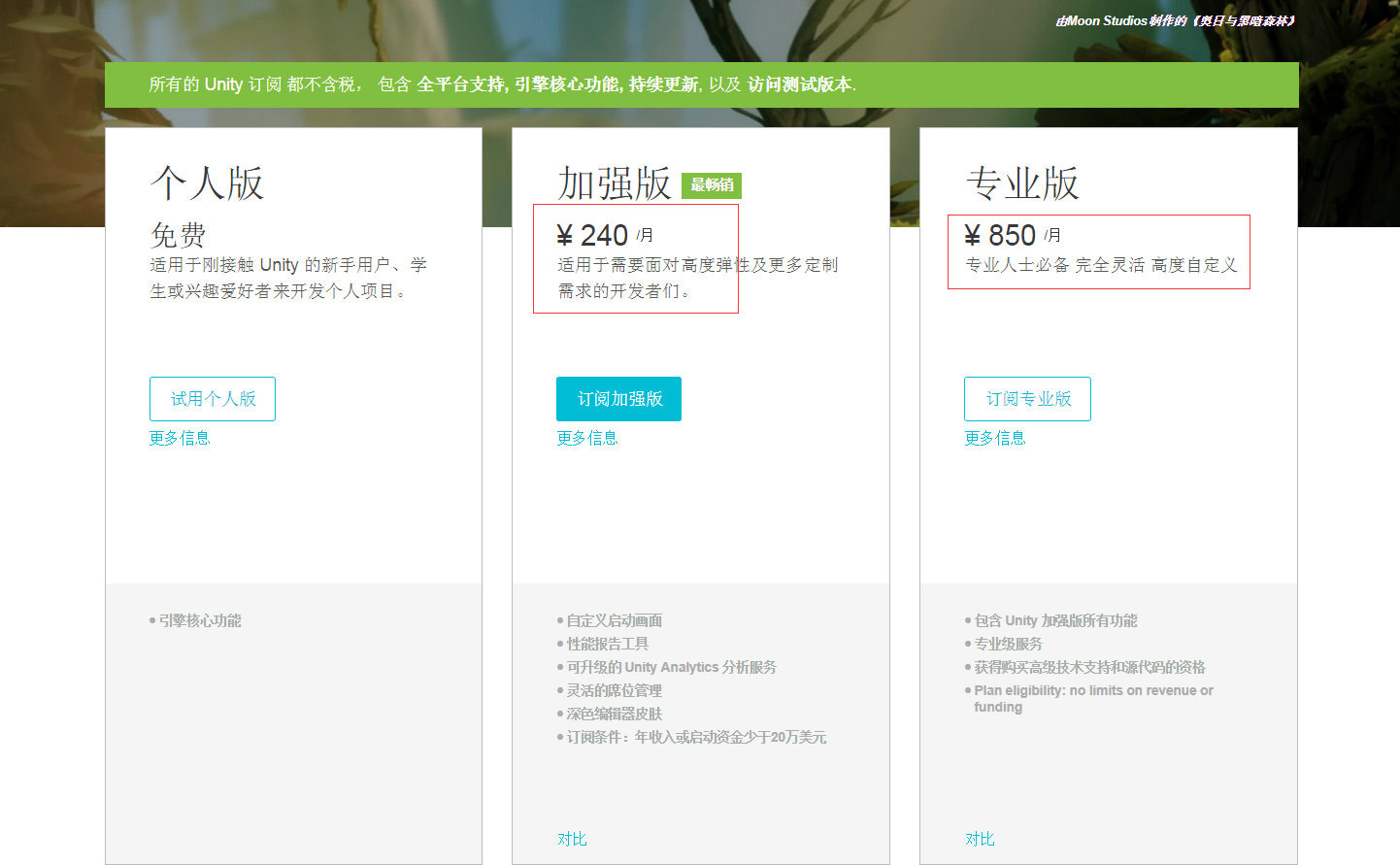
Task: Click the Plan eligibility feature item
Action: coord(1089,698)
